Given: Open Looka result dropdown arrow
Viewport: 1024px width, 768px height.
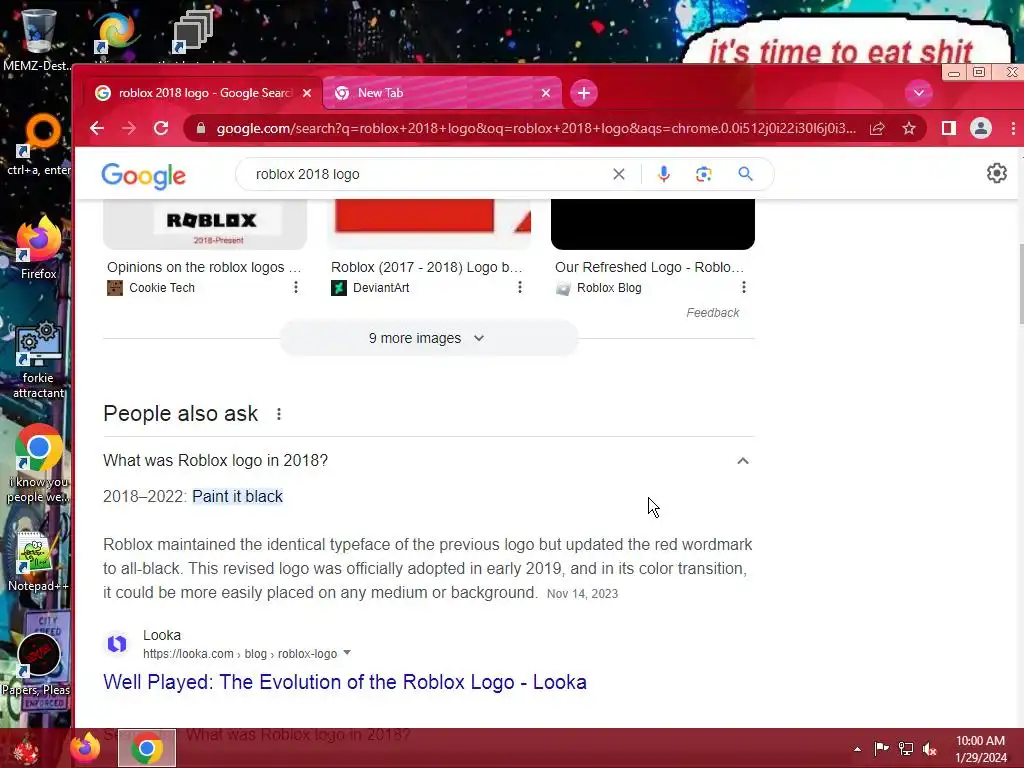Looking at the screenshot, I should tap(347, 652).
